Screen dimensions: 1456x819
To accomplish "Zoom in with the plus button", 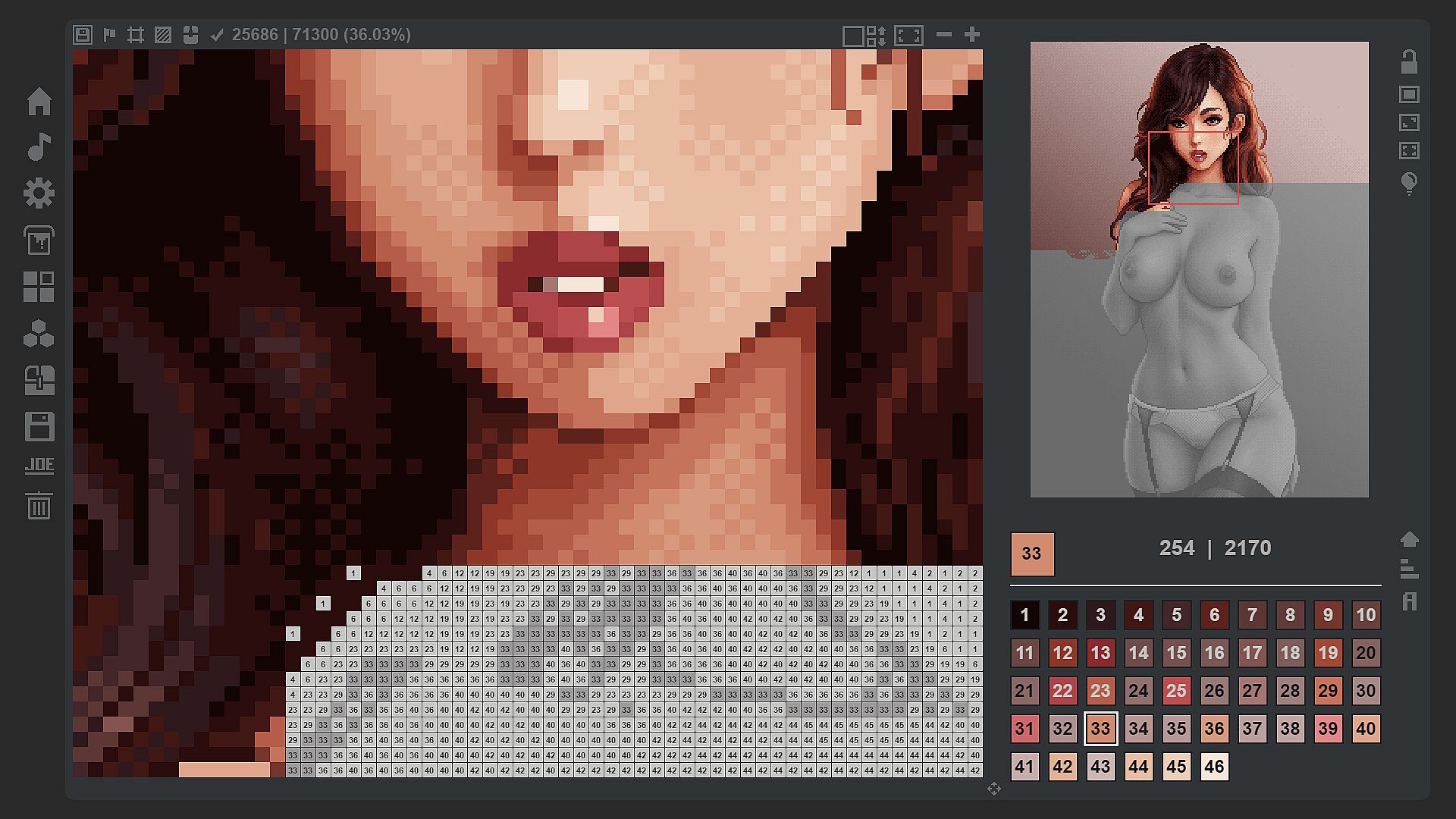I will click(972, 35).
